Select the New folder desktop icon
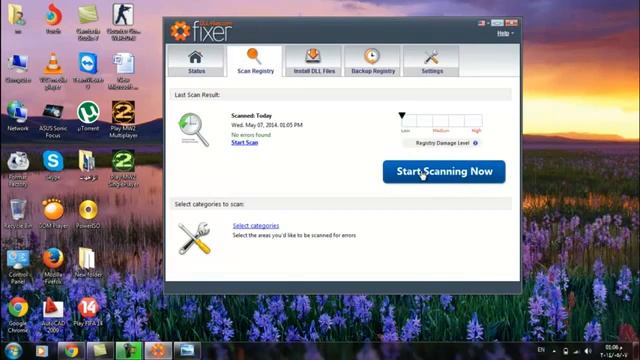640x360 pixels. [88, 262]
